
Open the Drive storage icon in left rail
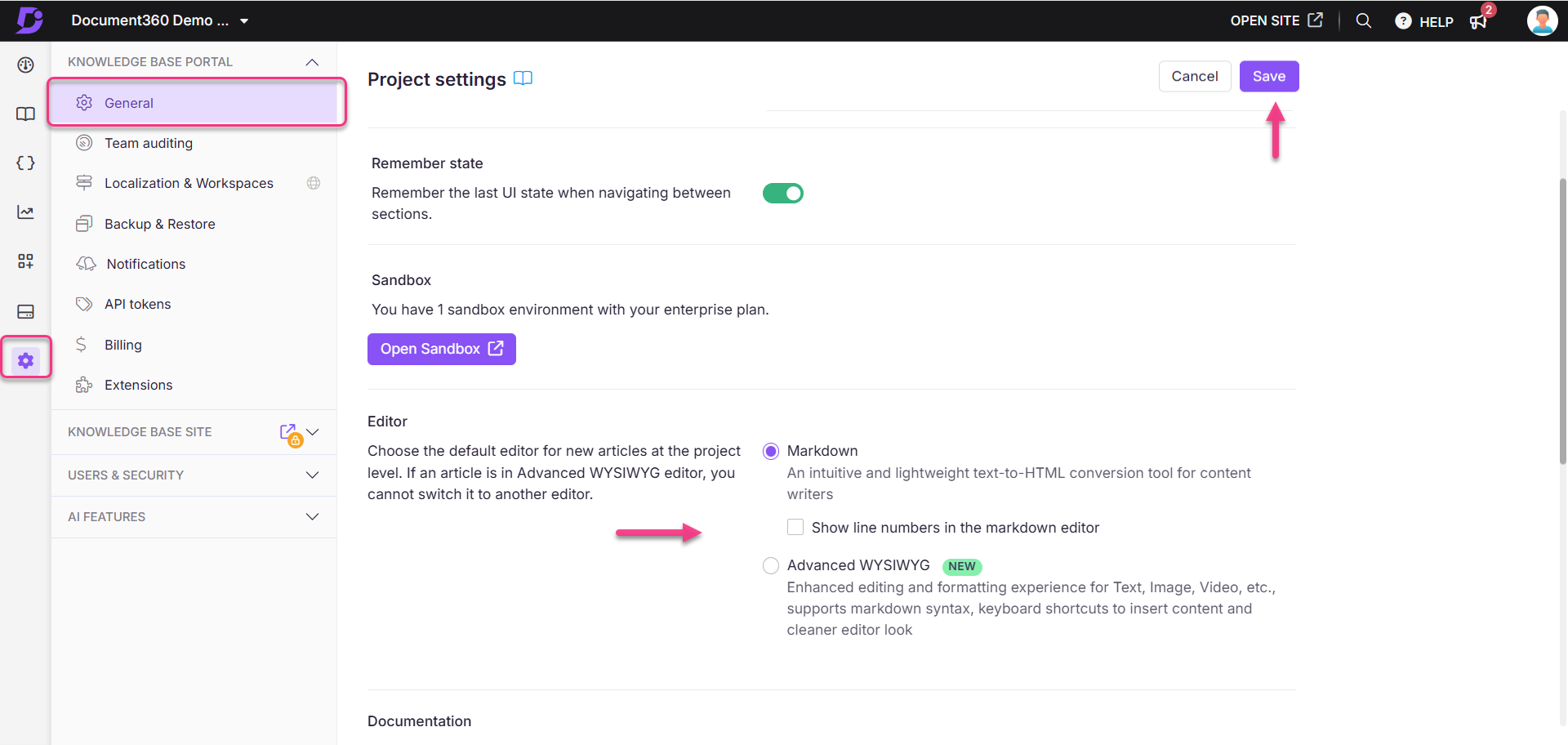[x=25, y=311]
